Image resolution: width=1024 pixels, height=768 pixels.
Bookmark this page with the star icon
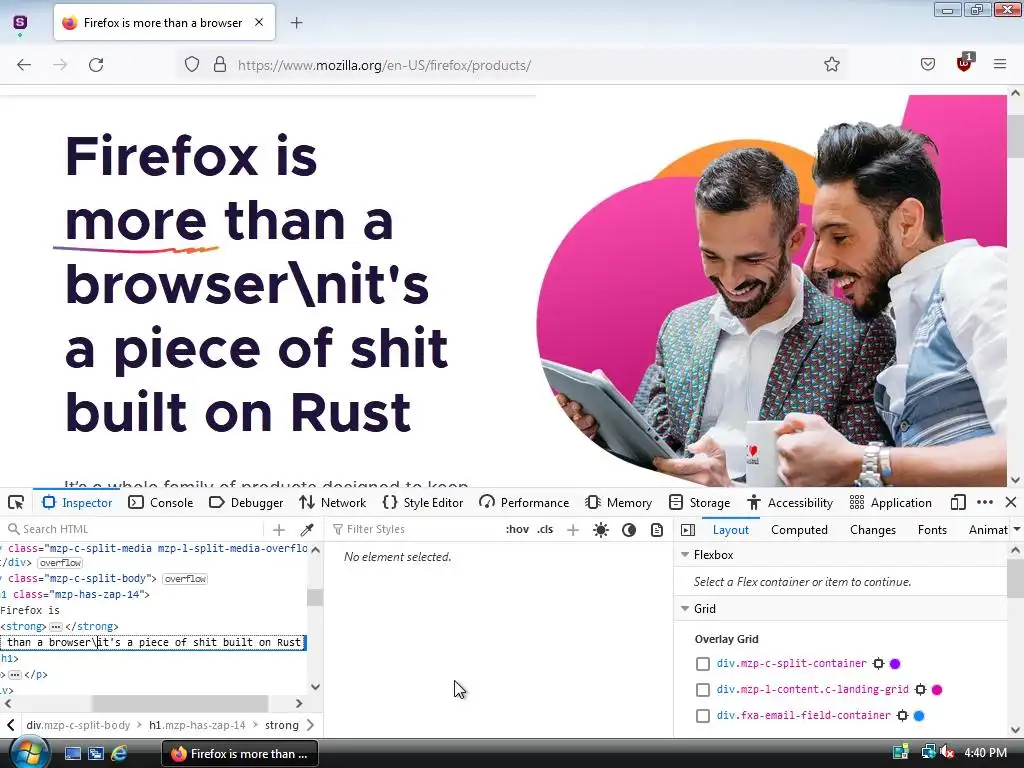(831, 64)
